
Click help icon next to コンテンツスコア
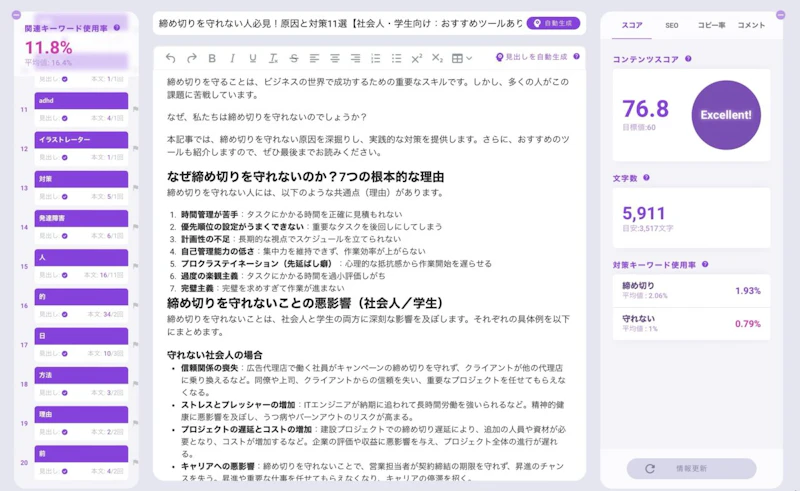click(688, 59)
